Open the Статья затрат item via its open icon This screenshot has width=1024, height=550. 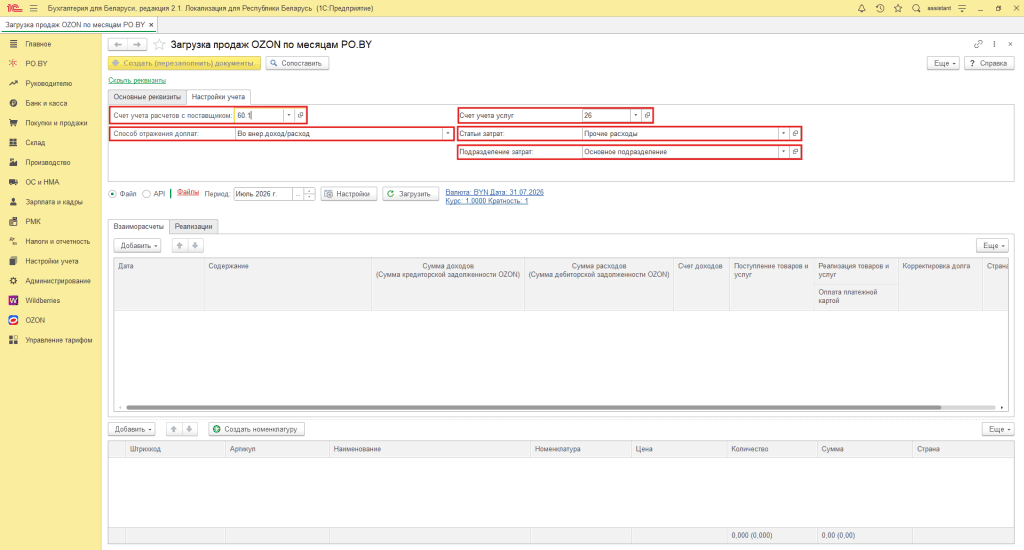(795, 133)
